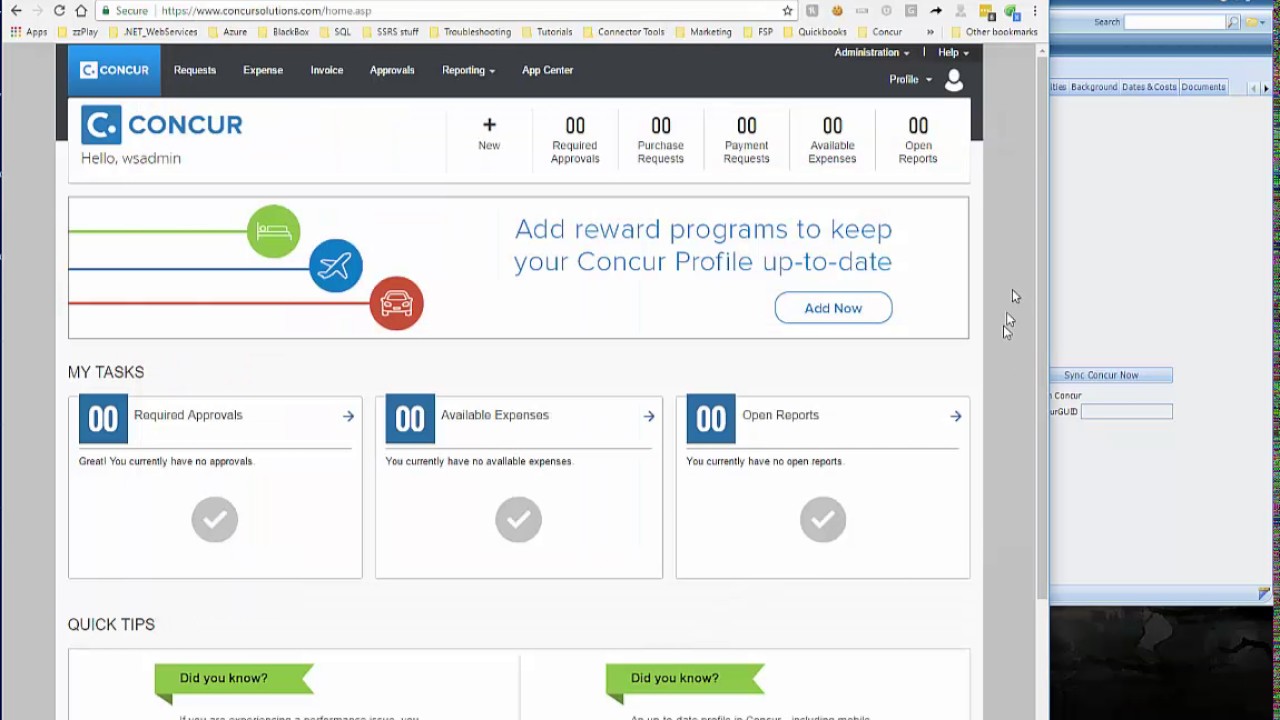The height and width of the screenshot is (720, 1280).
Task: Open the Tutorials bookmark folder
Action: [546, 32]
